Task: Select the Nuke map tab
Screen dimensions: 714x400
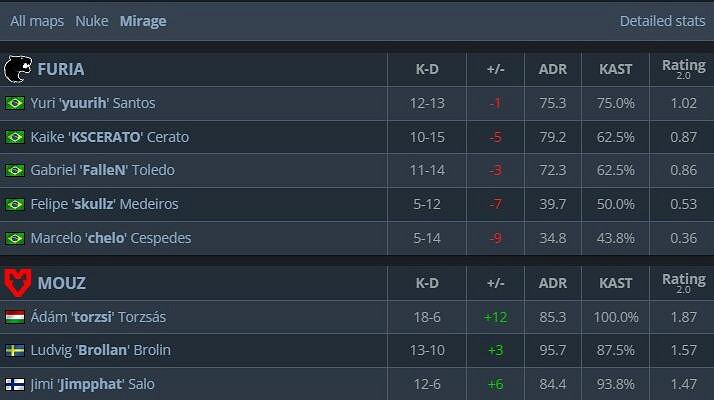Action: pyautogui.click(x=92, y=21)
